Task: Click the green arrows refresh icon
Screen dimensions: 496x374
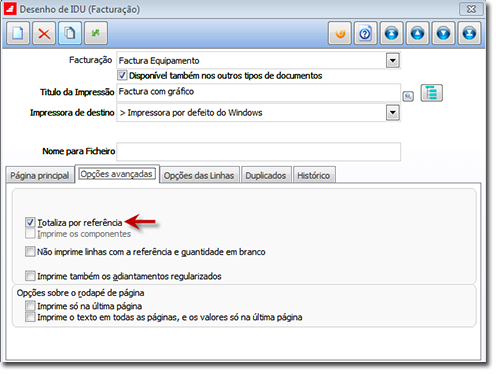Action: click(x=96, y=33)
